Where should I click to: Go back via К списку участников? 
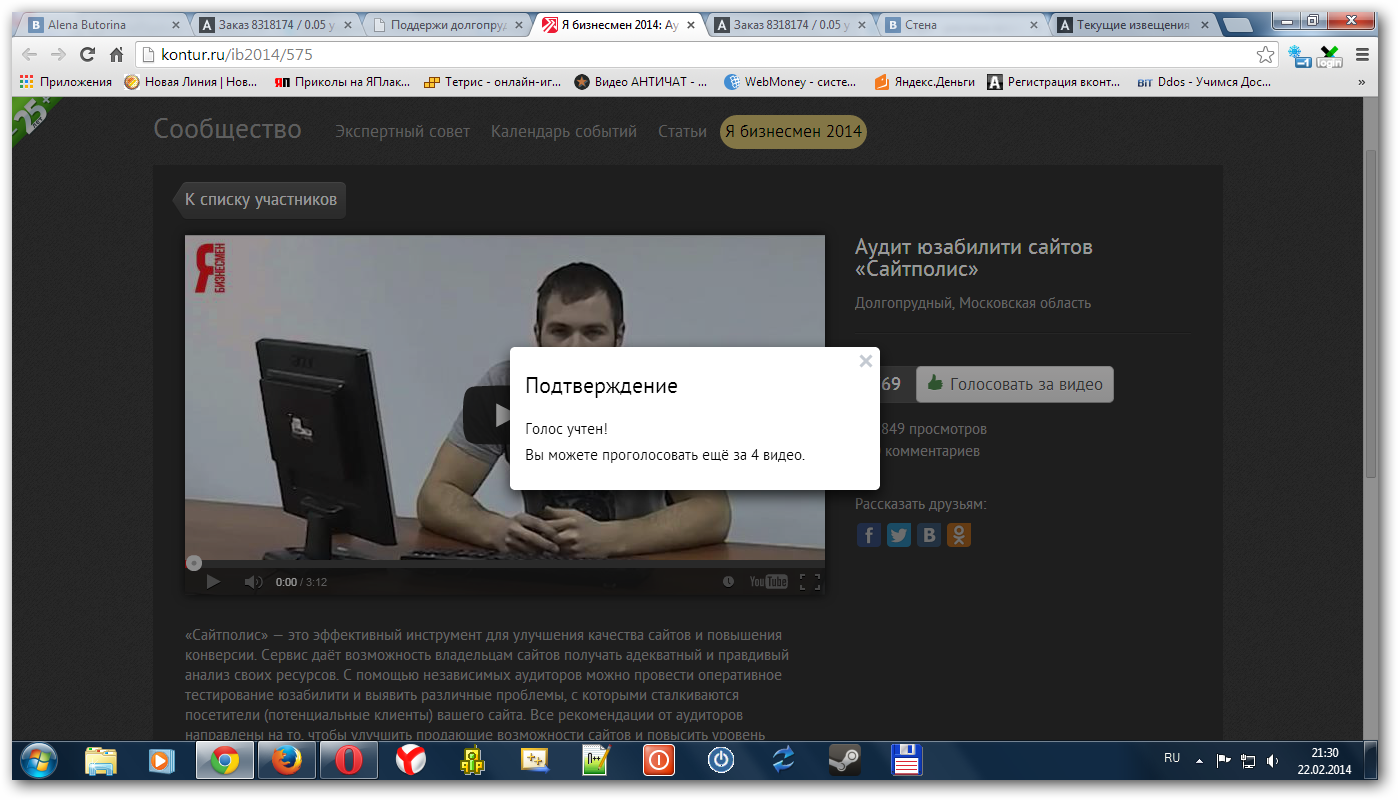(260, 200)
